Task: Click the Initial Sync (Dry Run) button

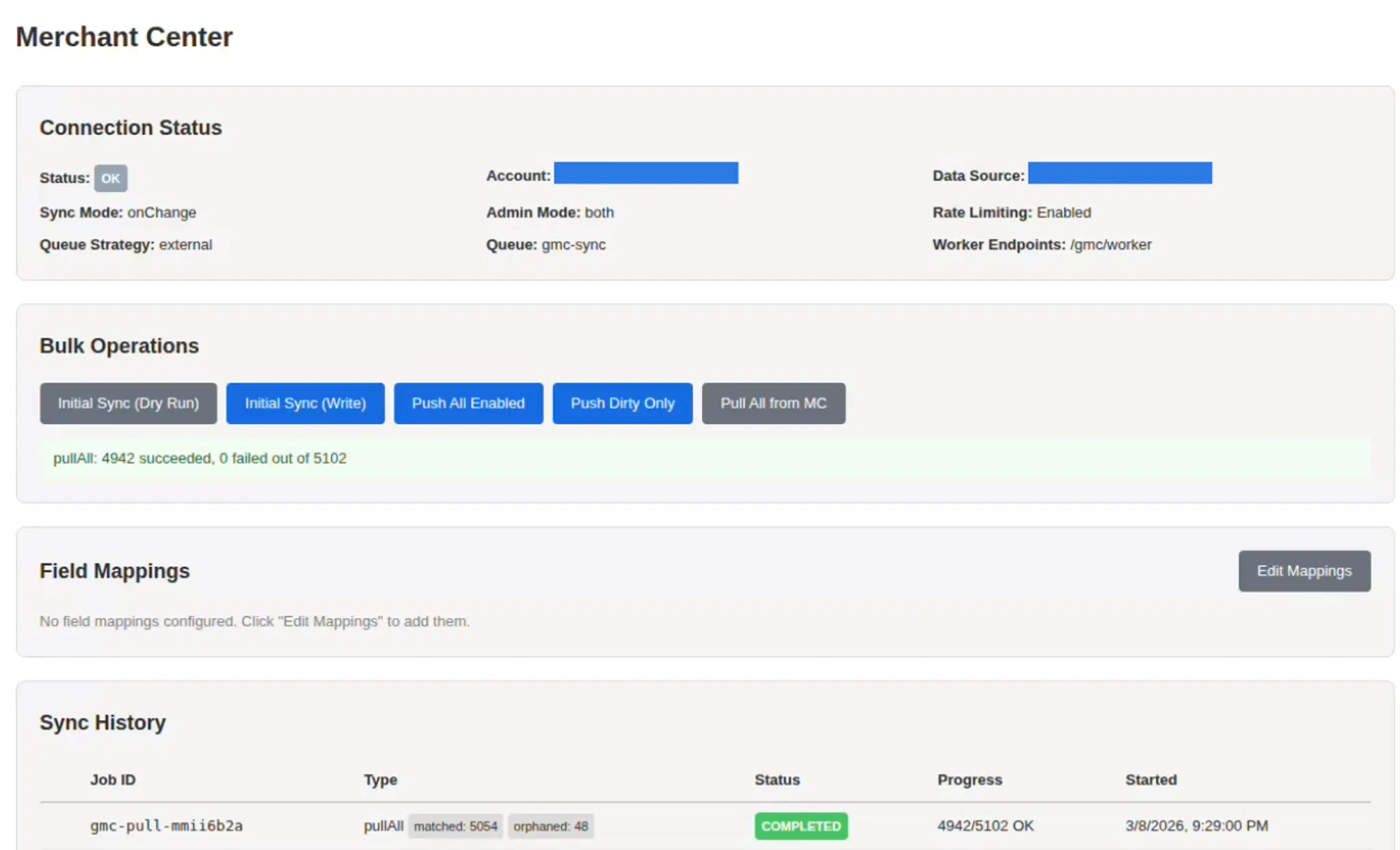Action: pyautogui.click(x=128, y=403)
